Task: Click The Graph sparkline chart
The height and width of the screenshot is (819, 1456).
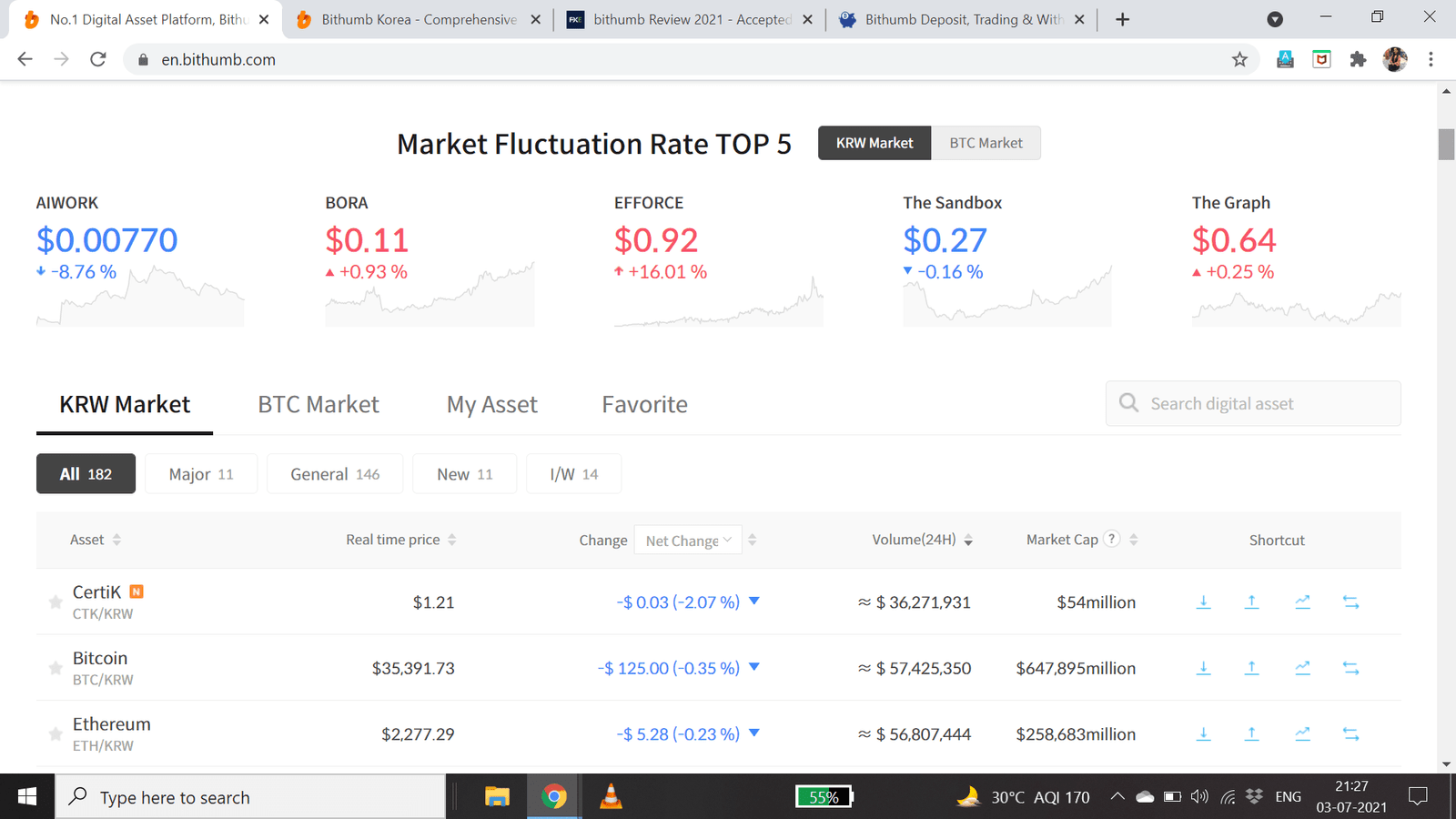Action: [x=1296, y=308]
